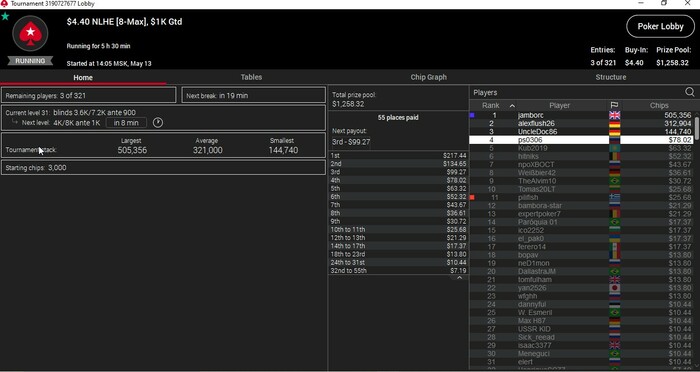
Task: Click the 1st place $217.44 payout row
Action: click(x=398, y=155)
